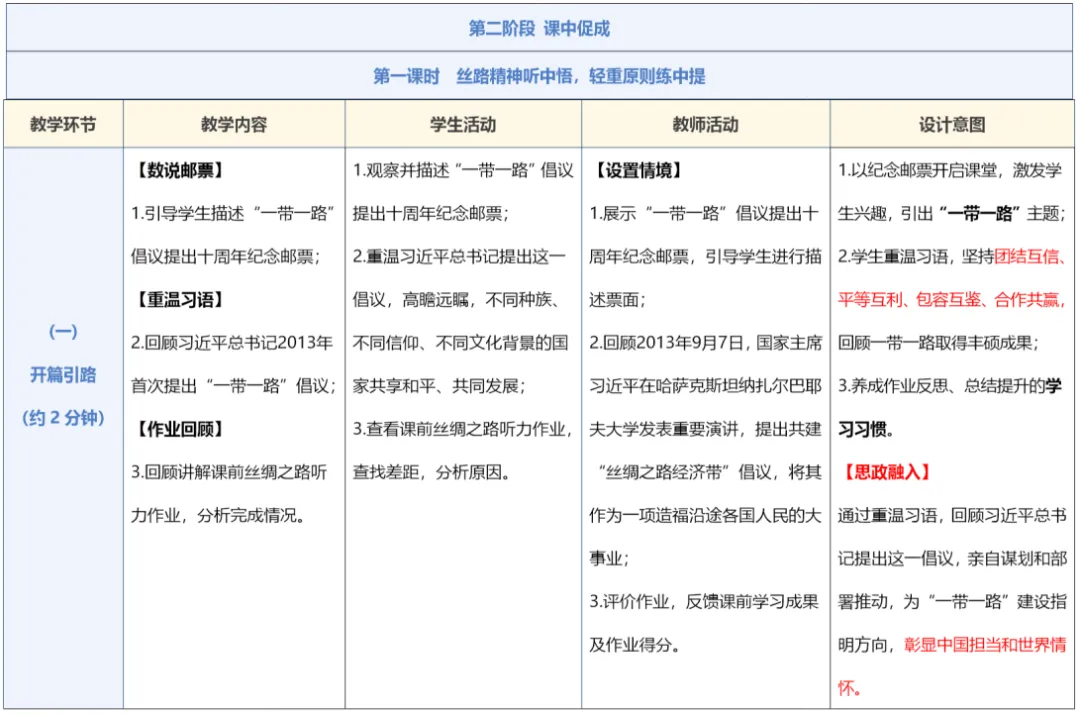
Task: Click the line '不同信仰、不同文化背景的国'
Action: (x=460, y=343)
